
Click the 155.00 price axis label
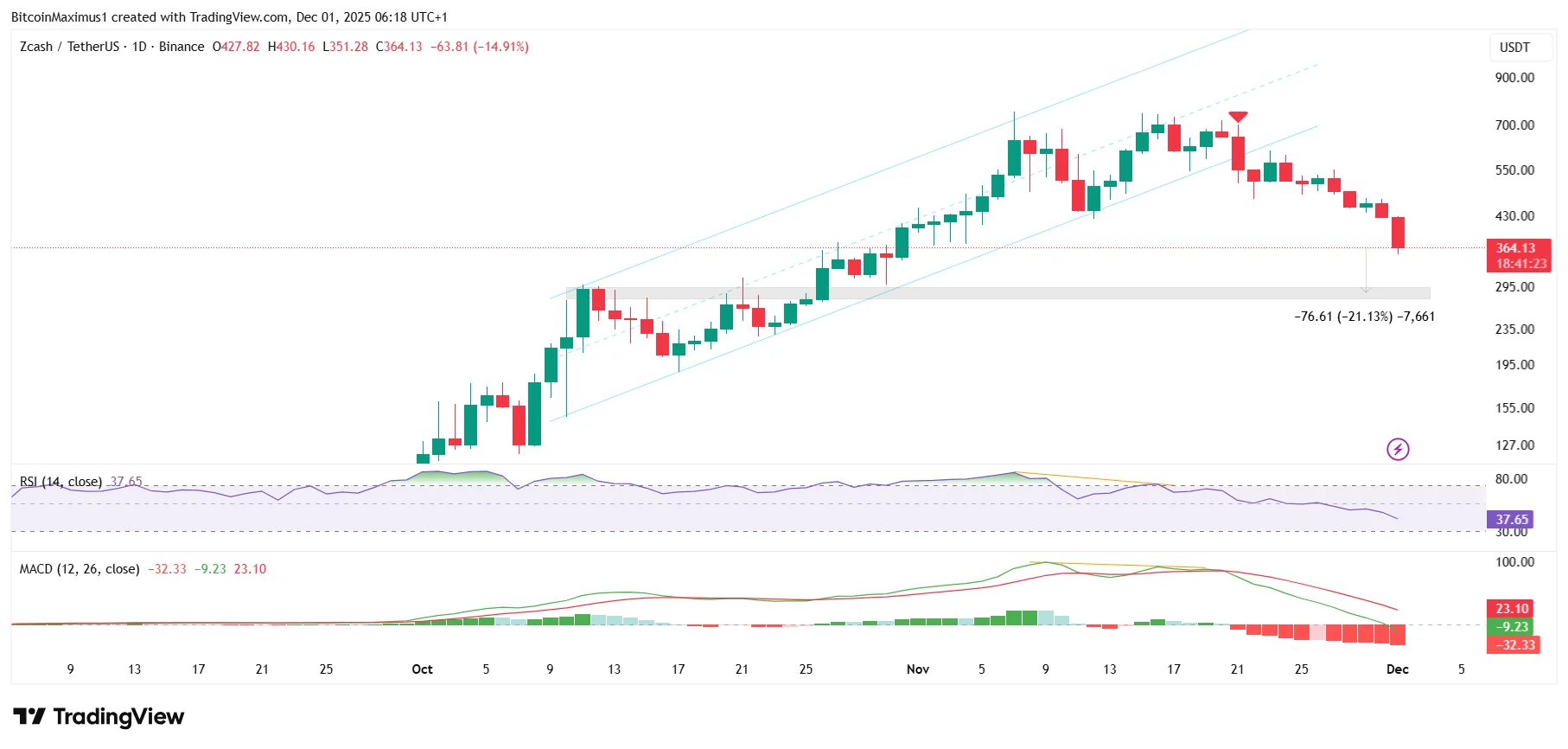tap(1515, 408)
